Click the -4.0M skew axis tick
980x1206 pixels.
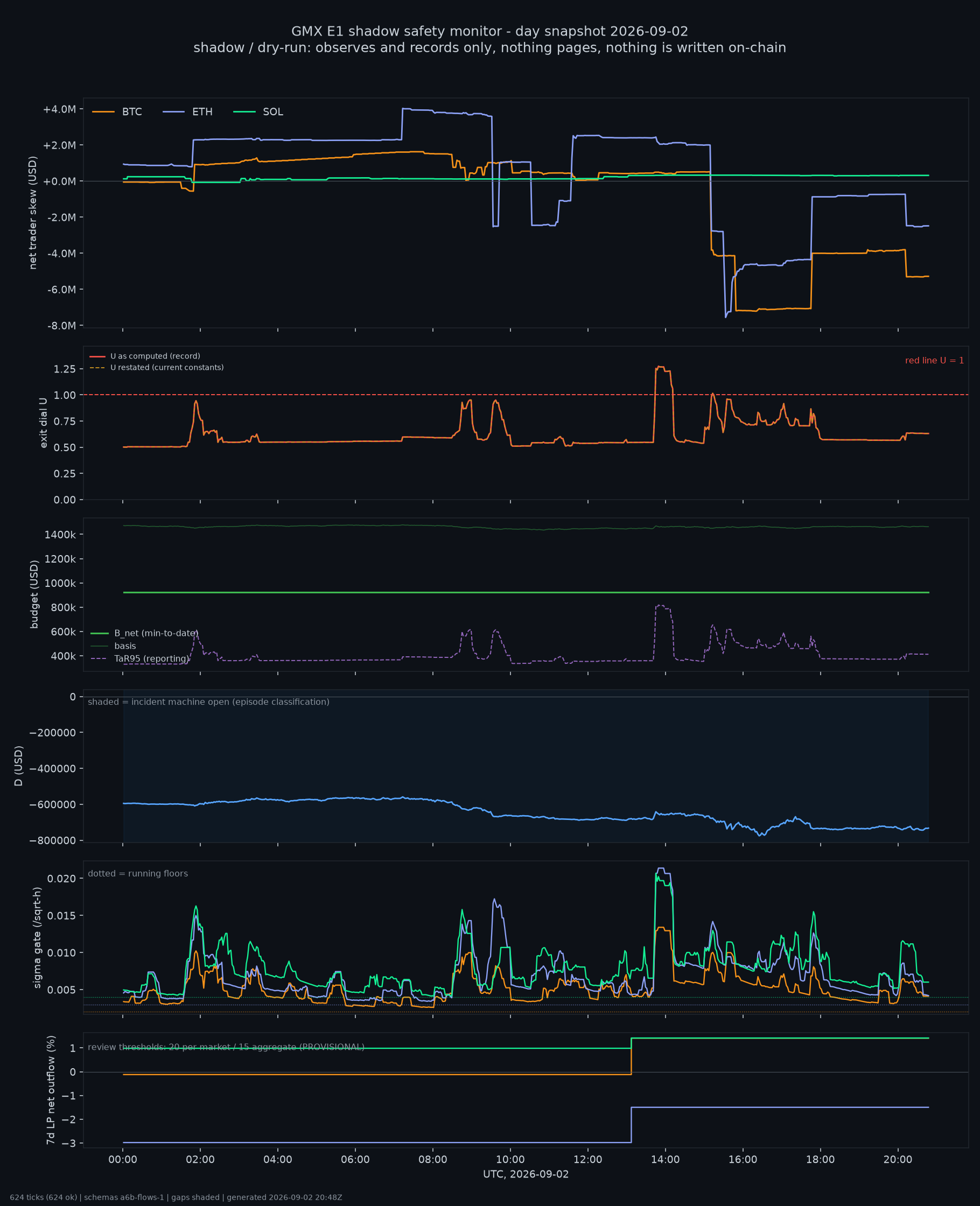click(x=61, y=254)
